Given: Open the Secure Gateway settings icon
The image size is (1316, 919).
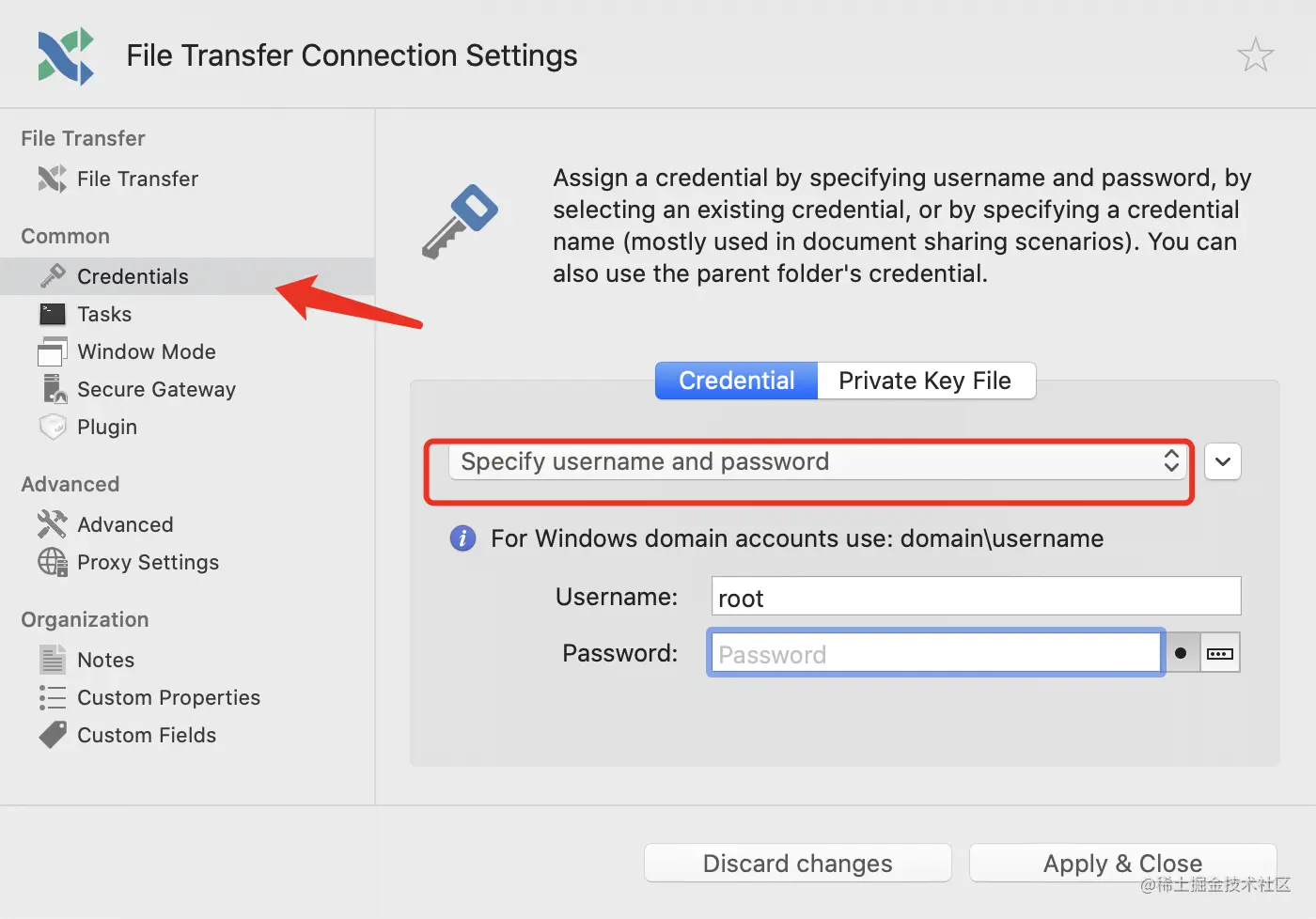Looking at the screenshot, I should tap(54, 389).
